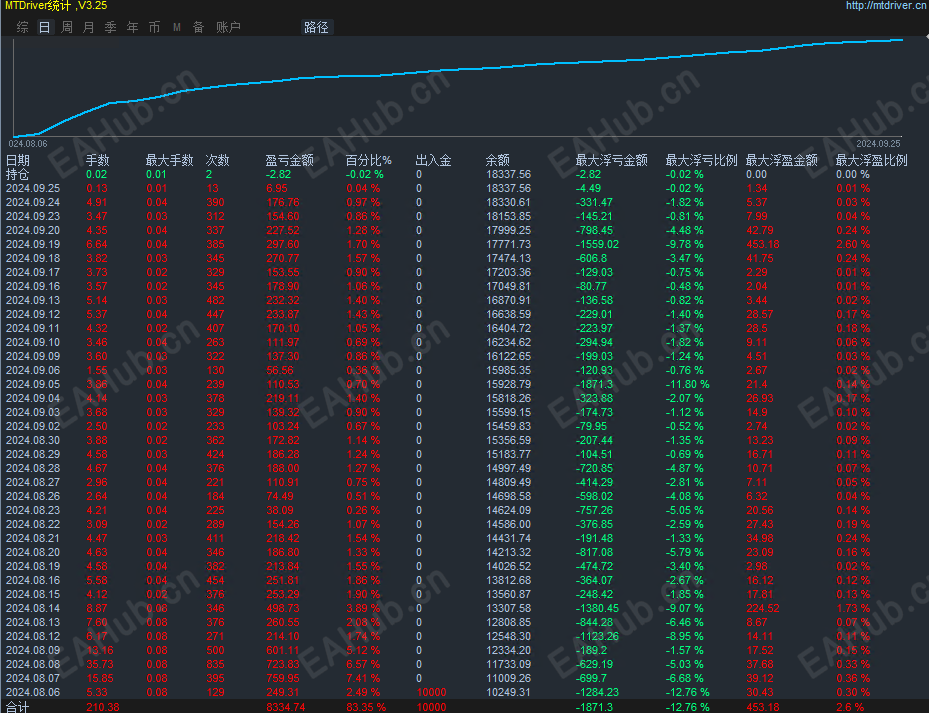Select the 日 daily statistics tab
This screenshot has width=929, height=713.
[44, 27]
